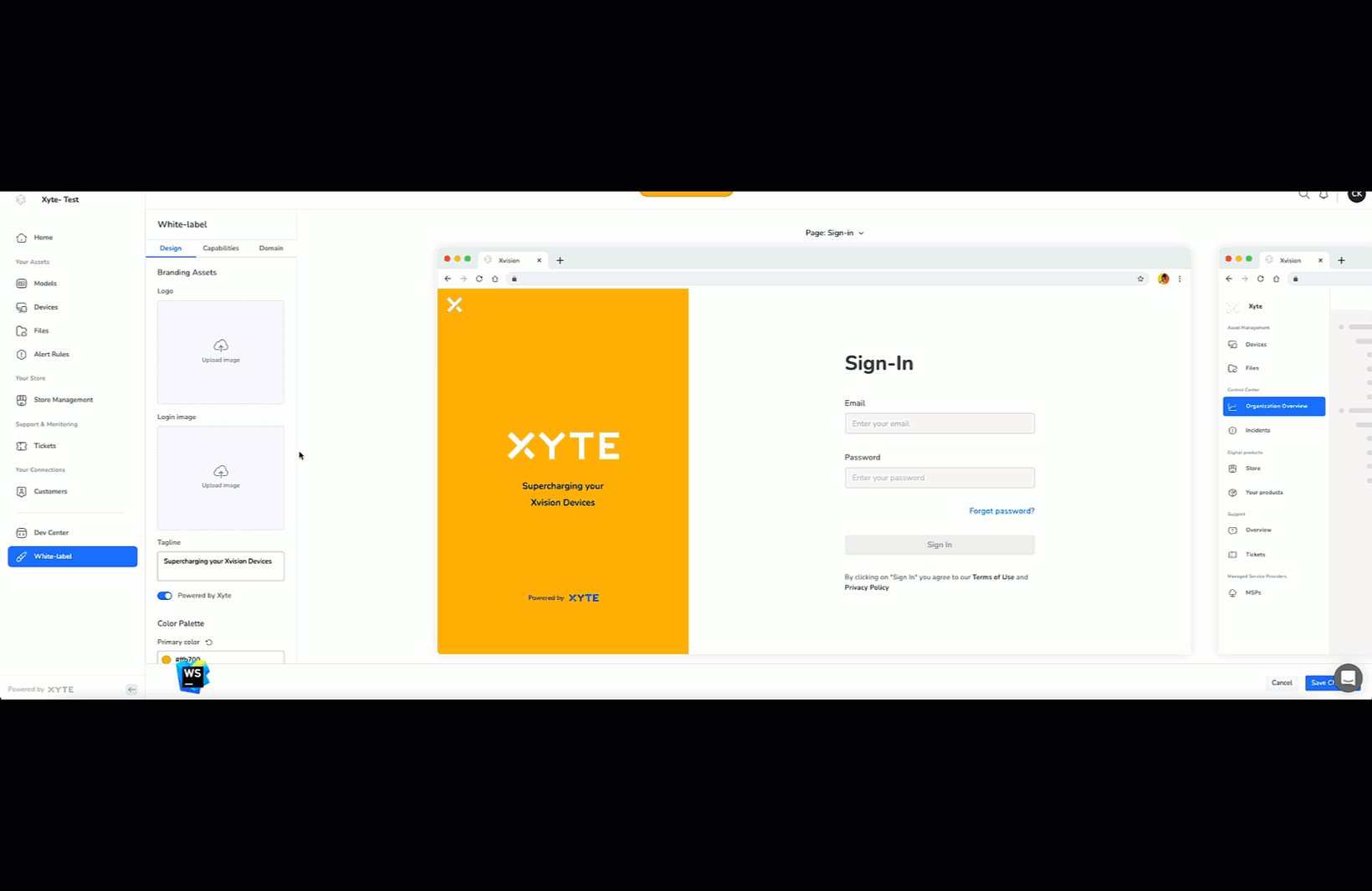Switch to the Capabilities tab
This screenshot has width=1372, height=891.
coord(221,248)
